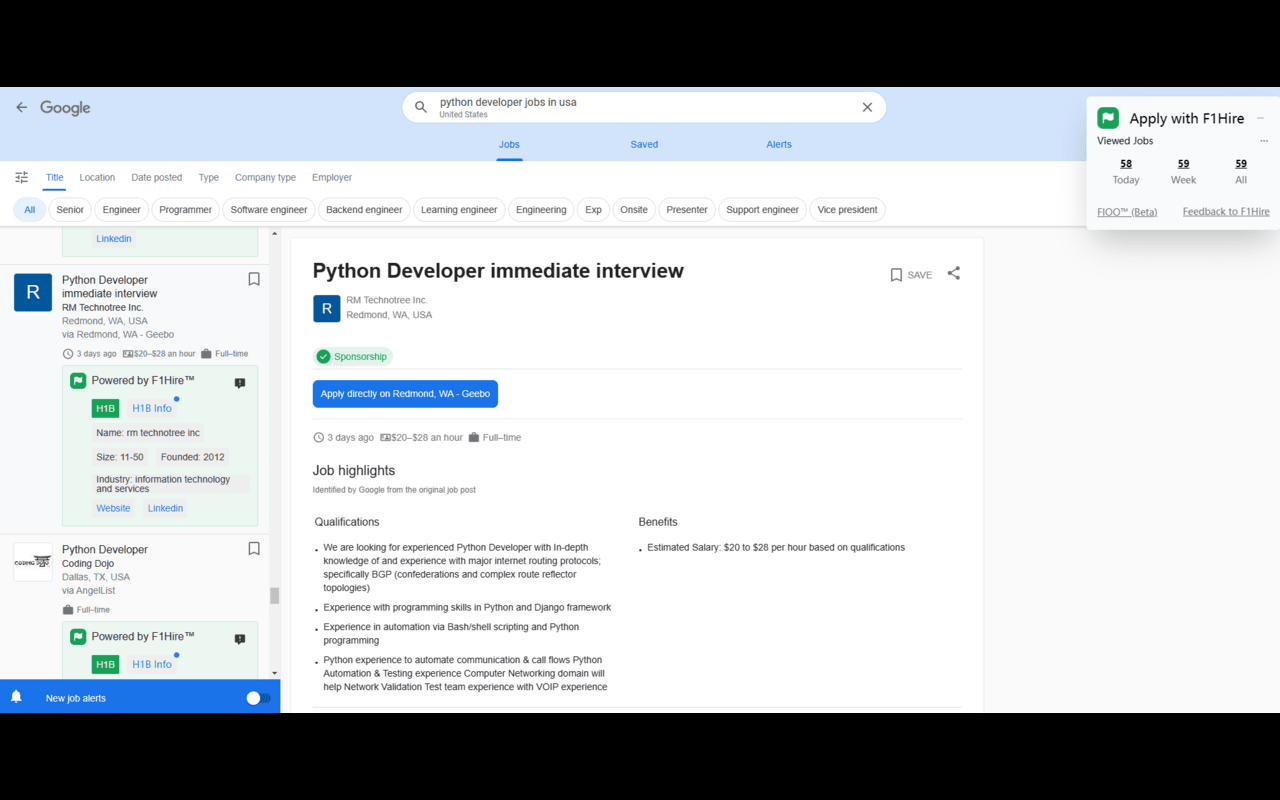
Task: Click RM Technotree logo in job list
Action: point(33,292)
